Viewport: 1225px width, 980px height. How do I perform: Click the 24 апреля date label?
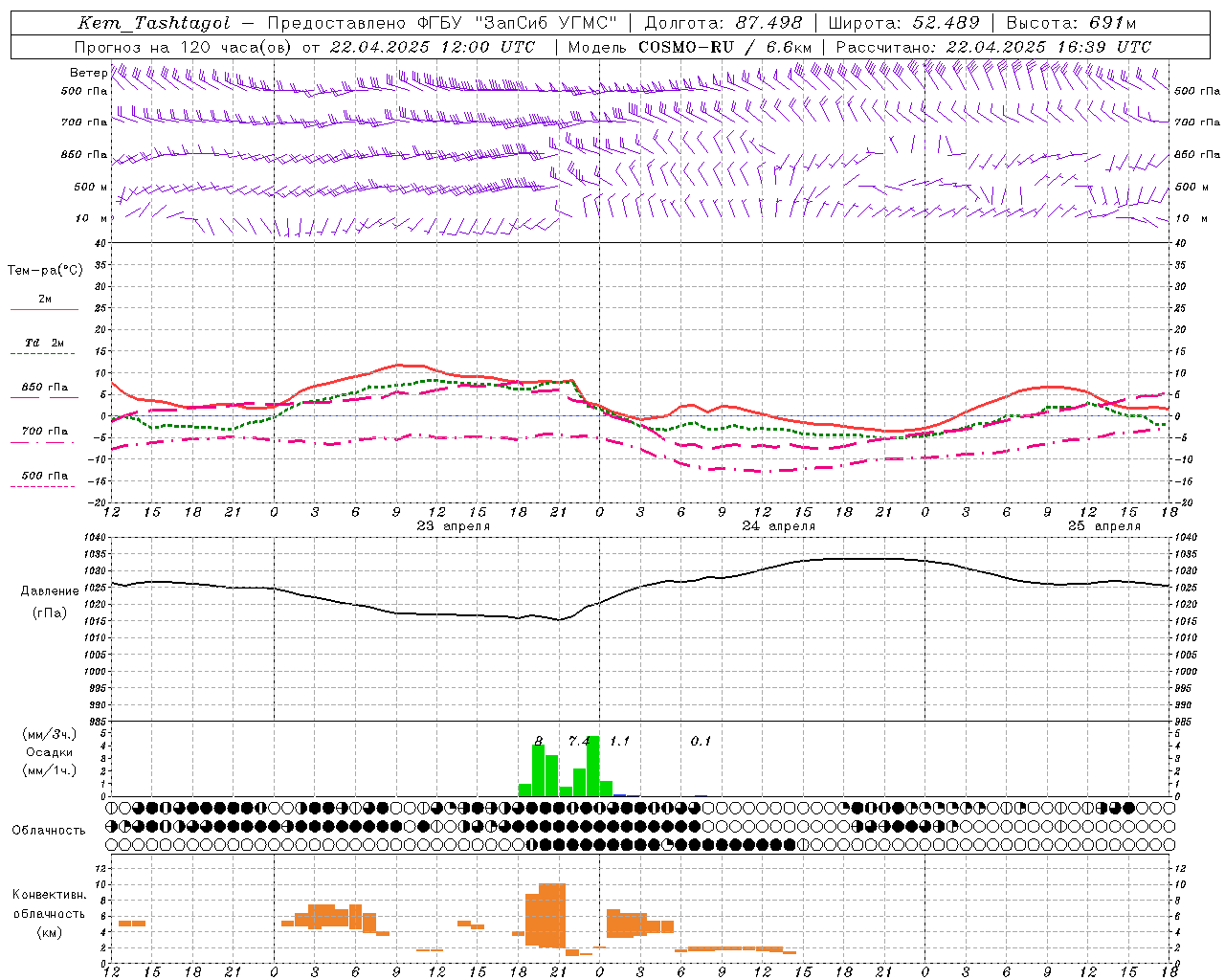[x=779, y=525]
